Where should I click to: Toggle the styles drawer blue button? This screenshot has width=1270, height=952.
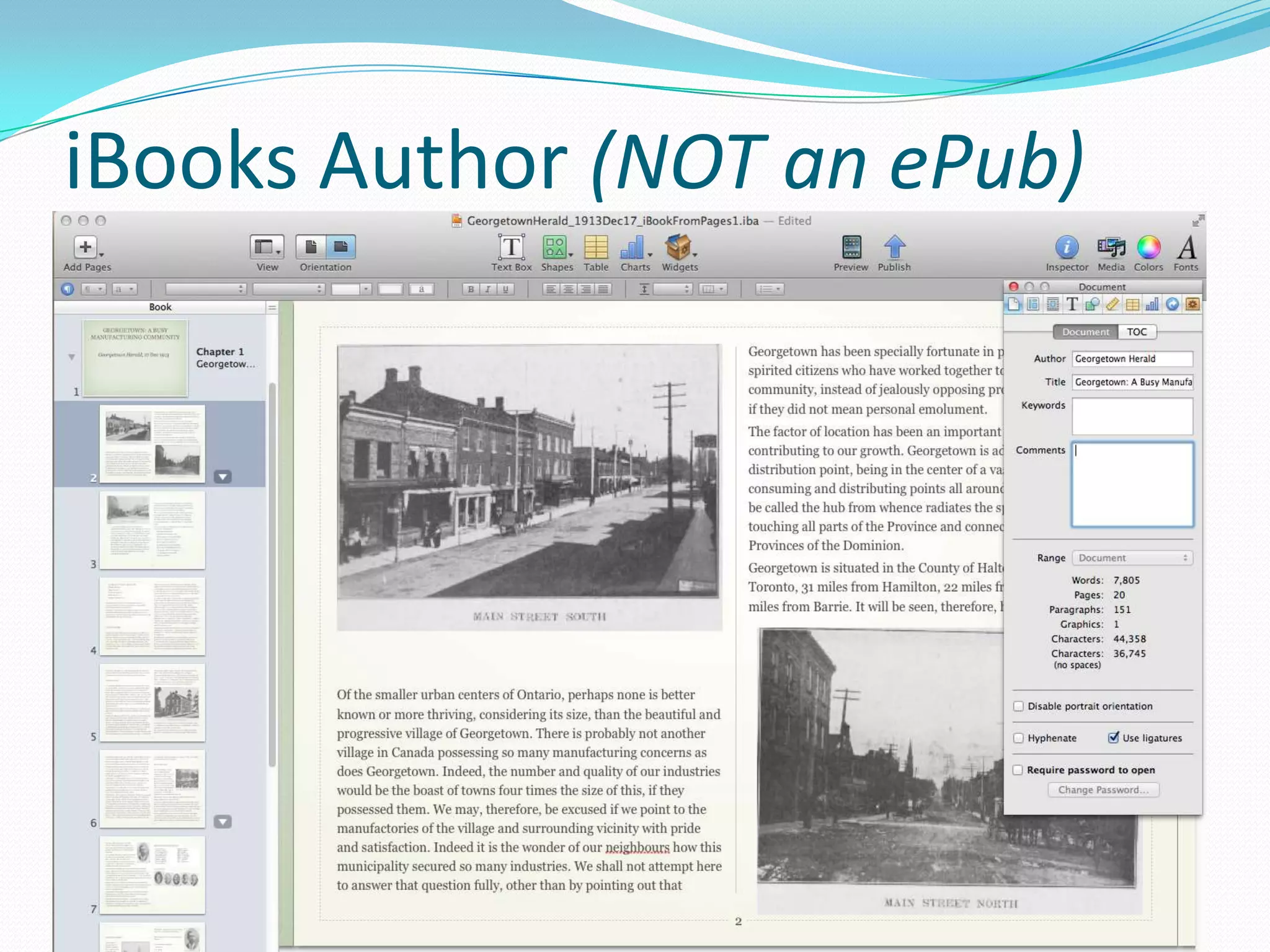pos(68,289)
